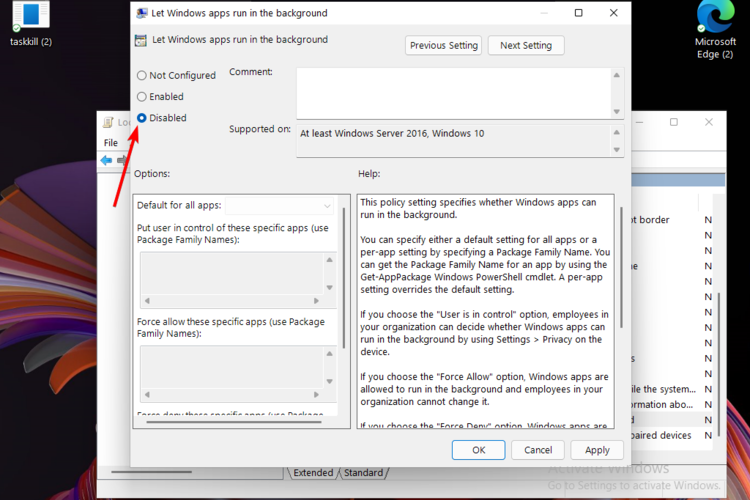Click down arrow in Force allow apps list
This screenshot has width=750, height=500.
[330, 381]
